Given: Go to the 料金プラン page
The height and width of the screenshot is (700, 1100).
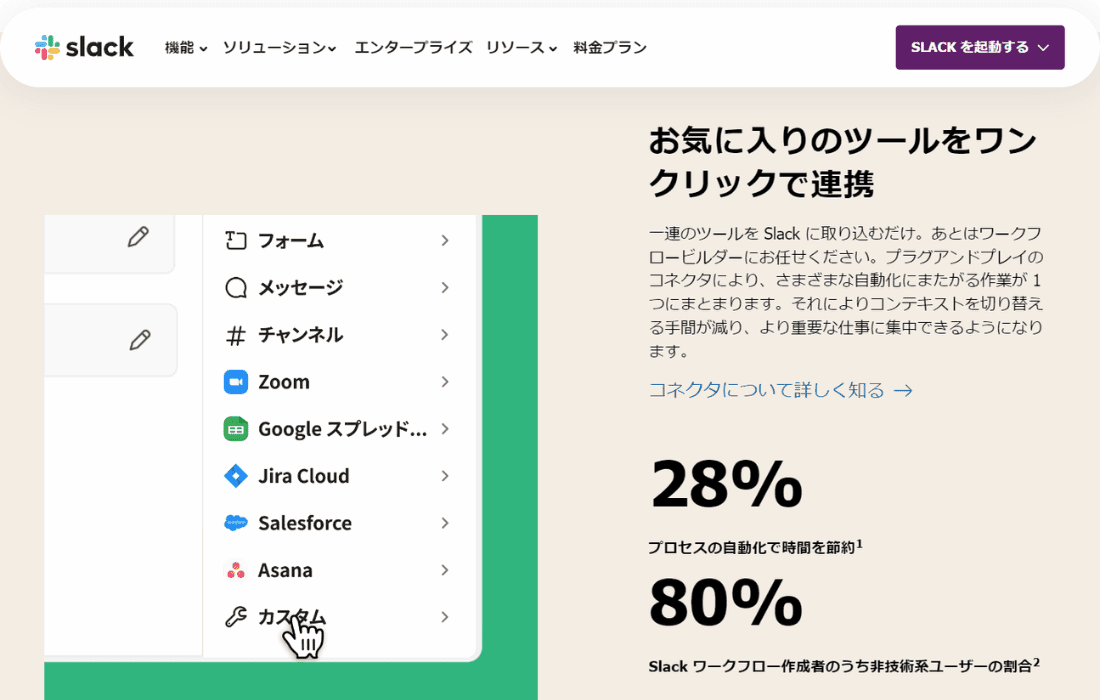Looking at the screenshot, I should coord(610,48).
